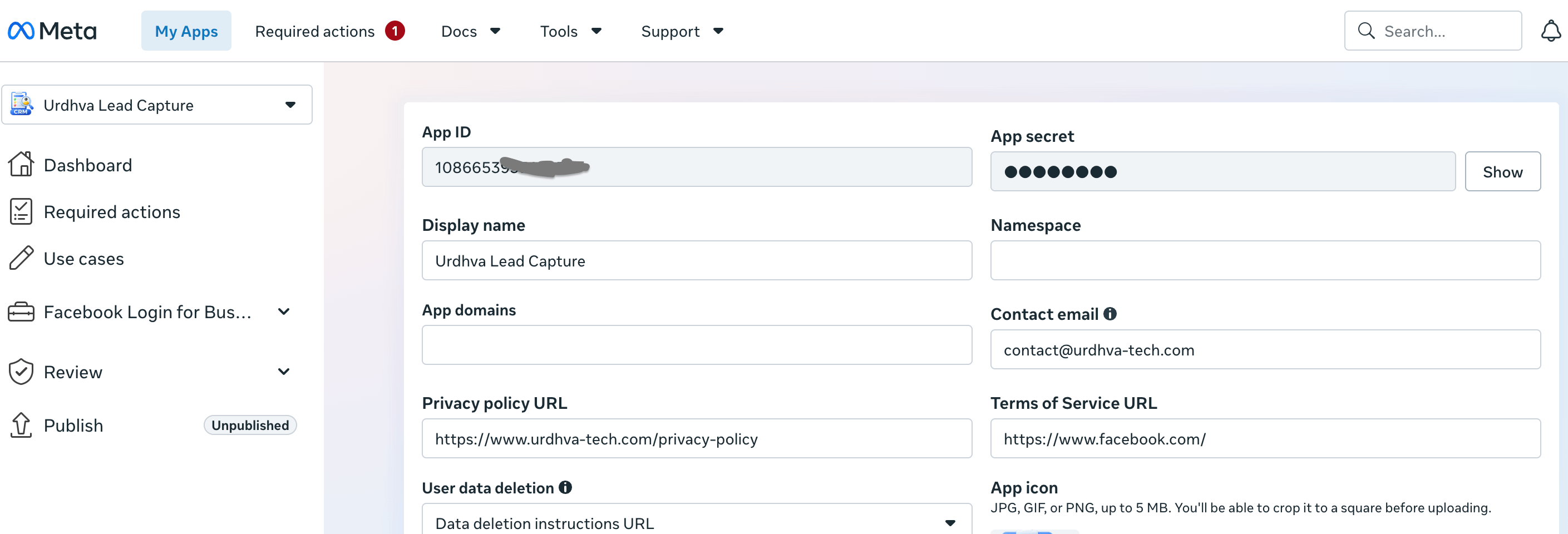Click the red Required actions badge
Image resolution: width=1568 pixels, height=534 pixels.
point(395,31)
